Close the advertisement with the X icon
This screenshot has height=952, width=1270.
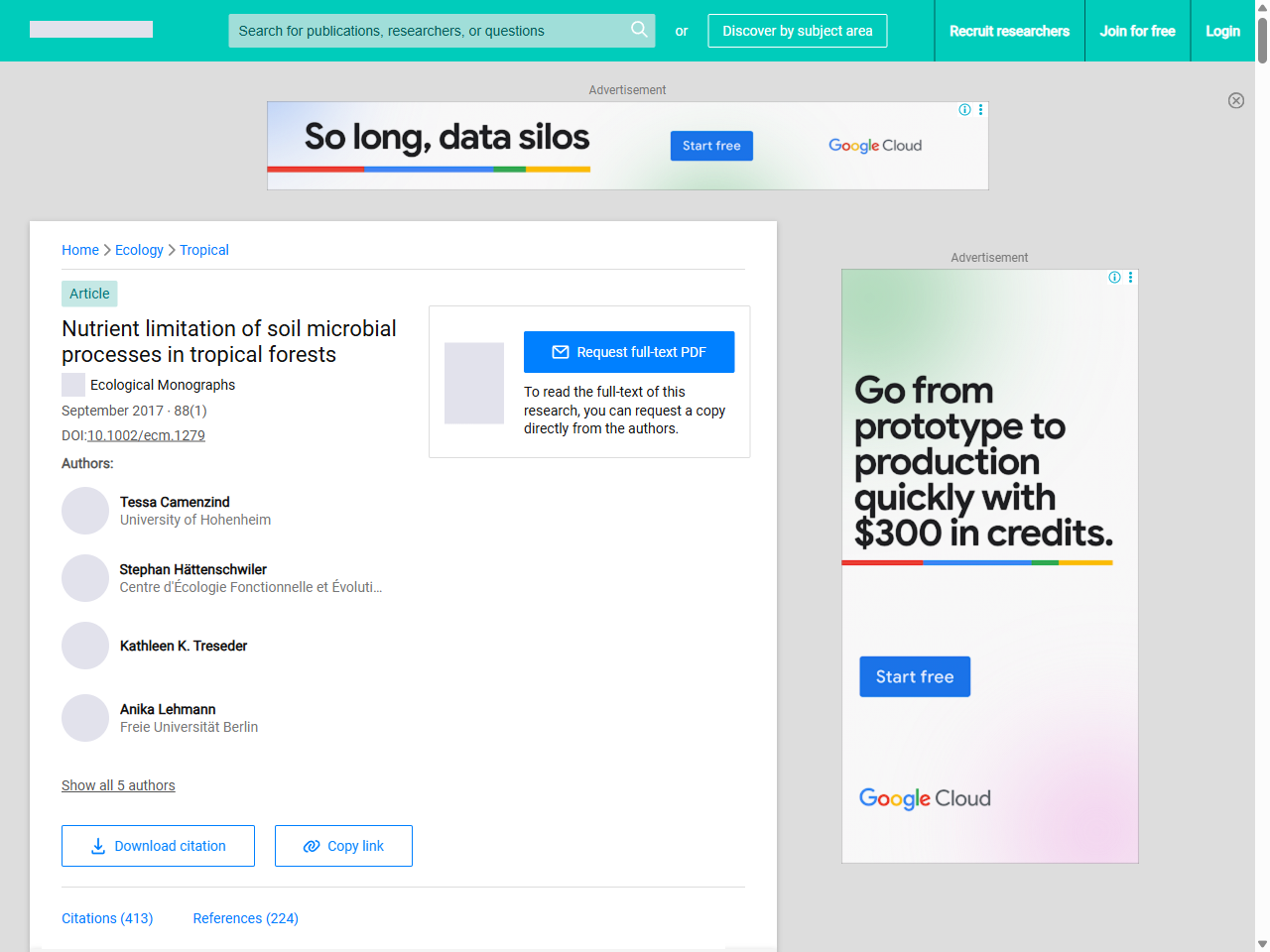pos(1235,100)
